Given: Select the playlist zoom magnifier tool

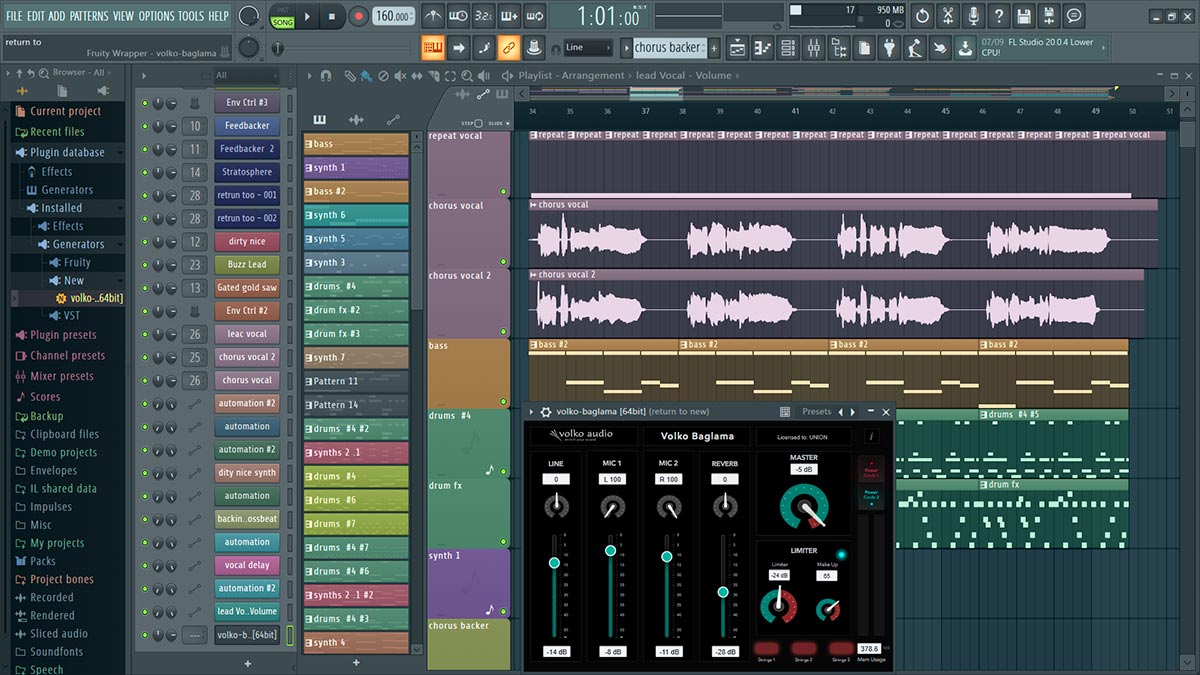Looking at the screenshot, I should pos(469,76).
